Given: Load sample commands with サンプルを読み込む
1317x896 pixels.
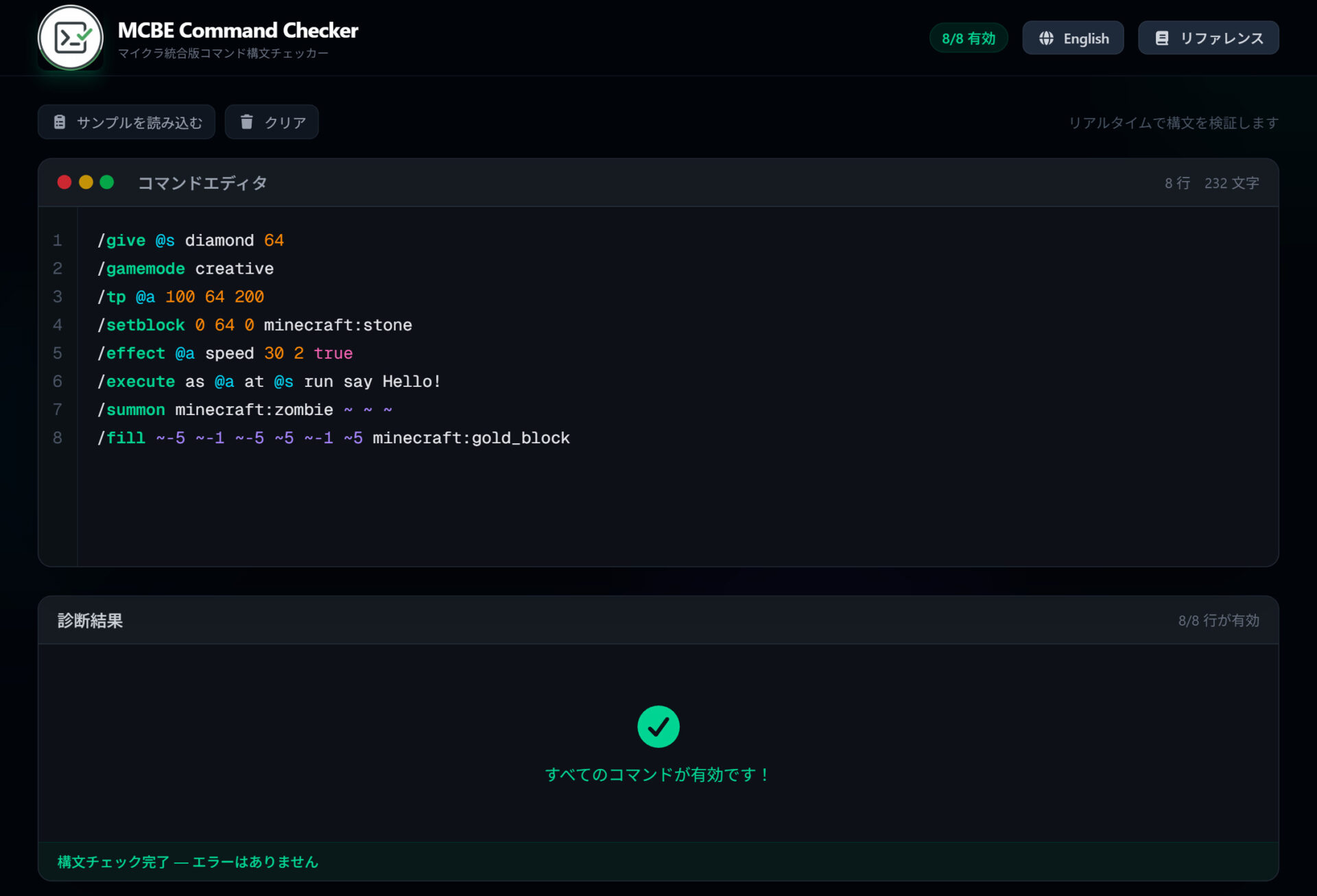Looking at the screenshot, I should (x=126, y=121).
